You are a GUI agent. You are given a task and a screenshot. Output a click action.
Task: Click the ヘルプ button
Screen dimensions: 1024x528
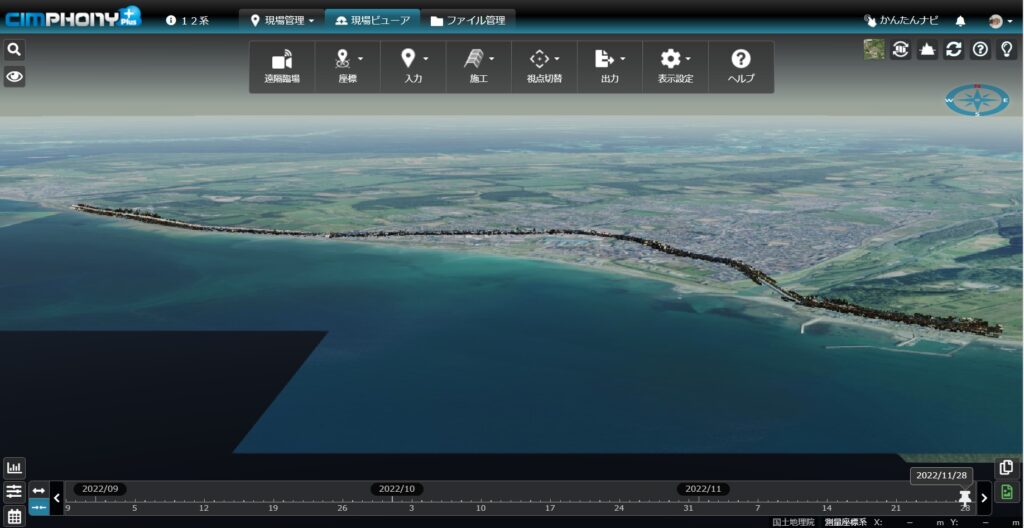pos(741,67)
